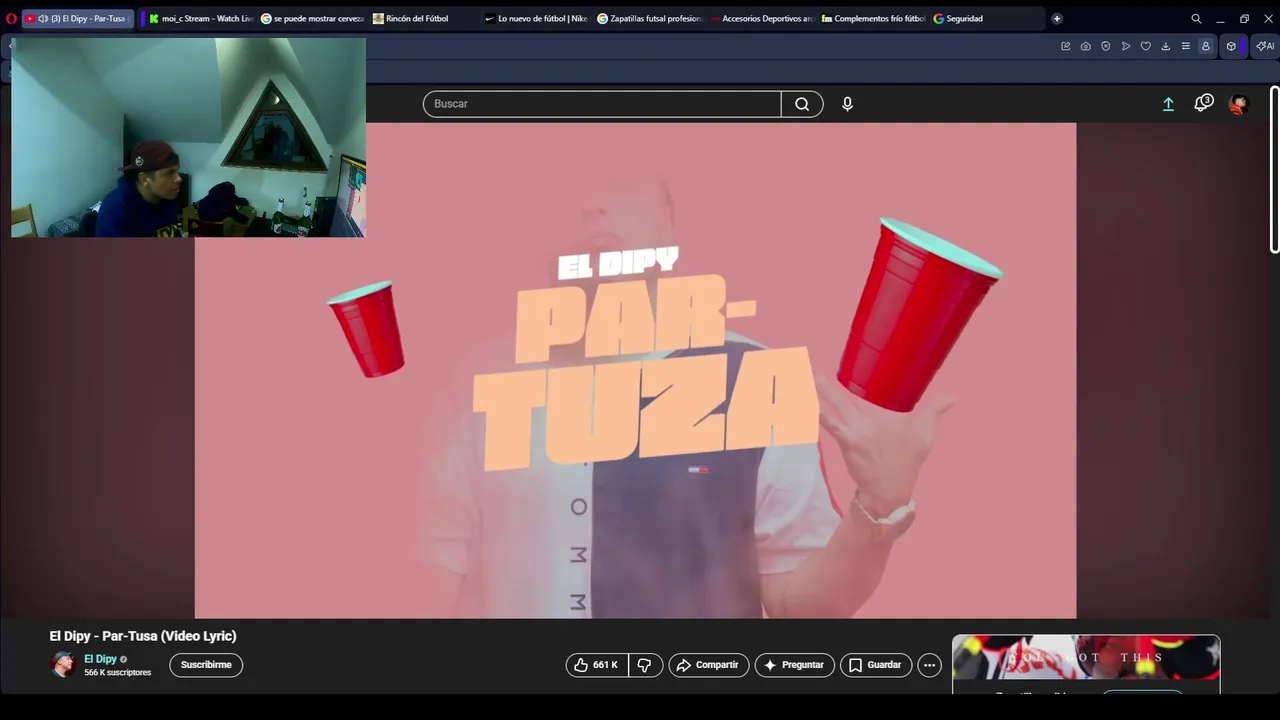Subscribe with the Suscribirme button
Screen dimensions: 1280x720
coord(206,665)
